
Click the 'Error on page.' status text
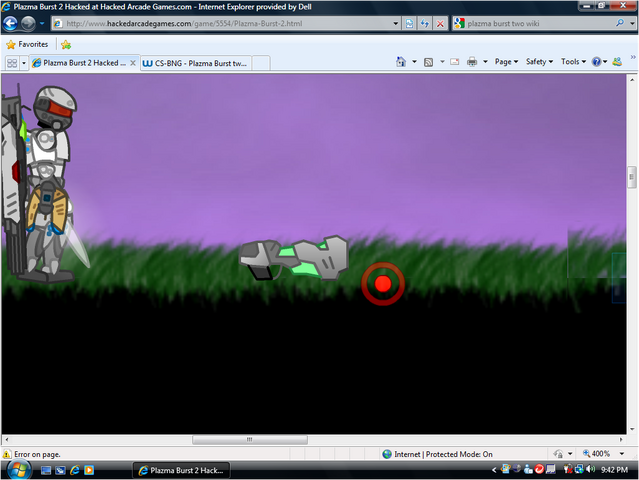point(37,454)
